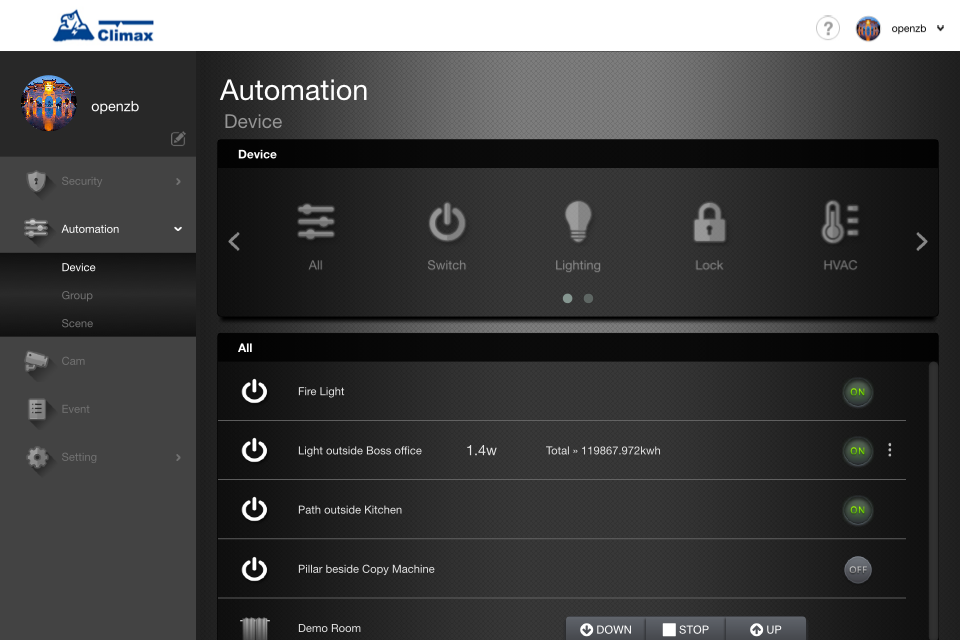Toggle Path outside Kitchen ON switch

tap(858, 510)
